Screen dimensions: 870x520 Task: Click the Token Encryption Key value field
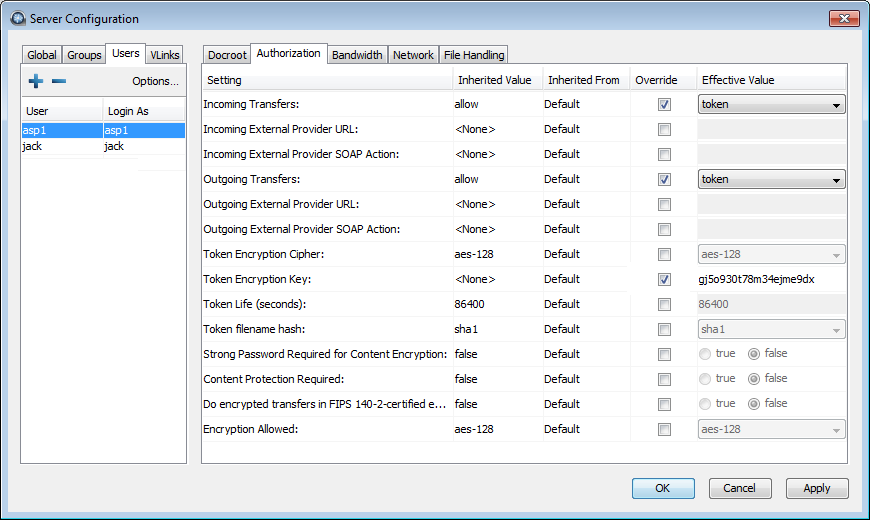click(x=770, y=279)
